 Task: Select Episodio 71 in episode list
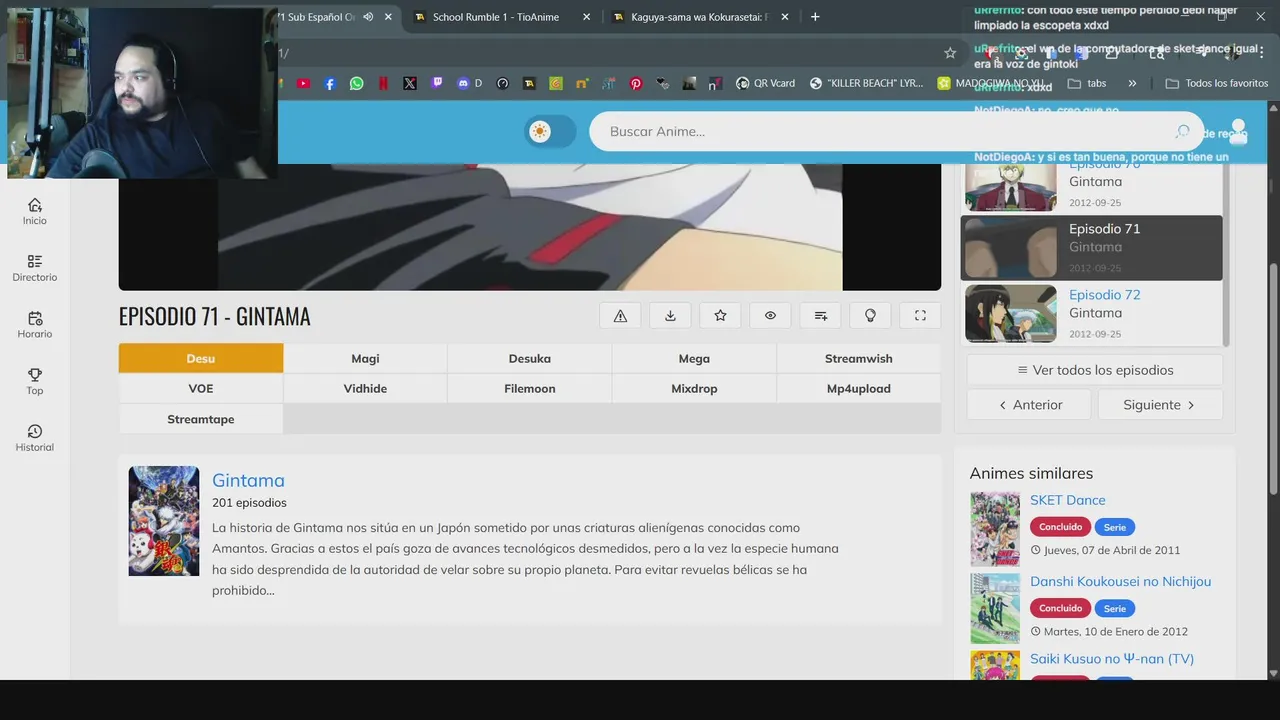1092,248
